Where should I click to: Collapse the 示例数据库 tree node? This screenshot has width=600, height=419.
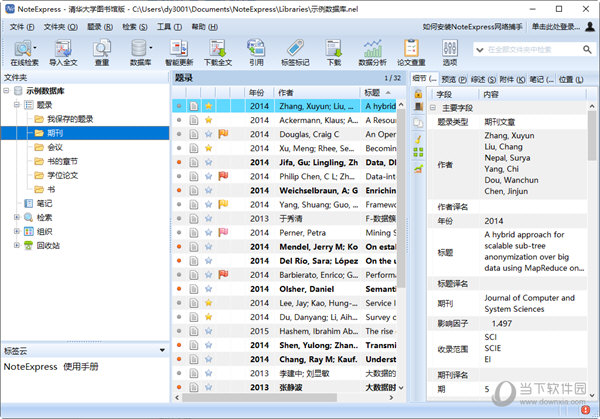pyautogui.click(x=6, y=91)
